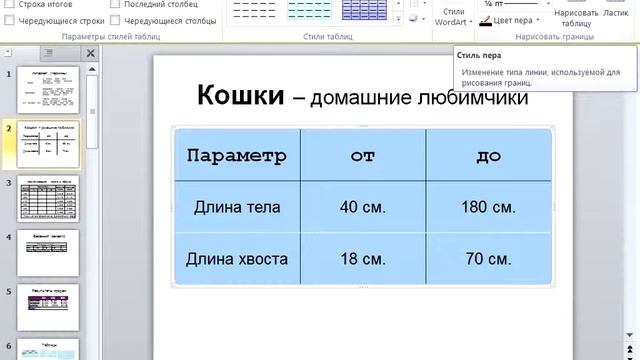The height and width of the screenshot is (360, 640).
Task: Click the от header cell
Action: point(363,155)
